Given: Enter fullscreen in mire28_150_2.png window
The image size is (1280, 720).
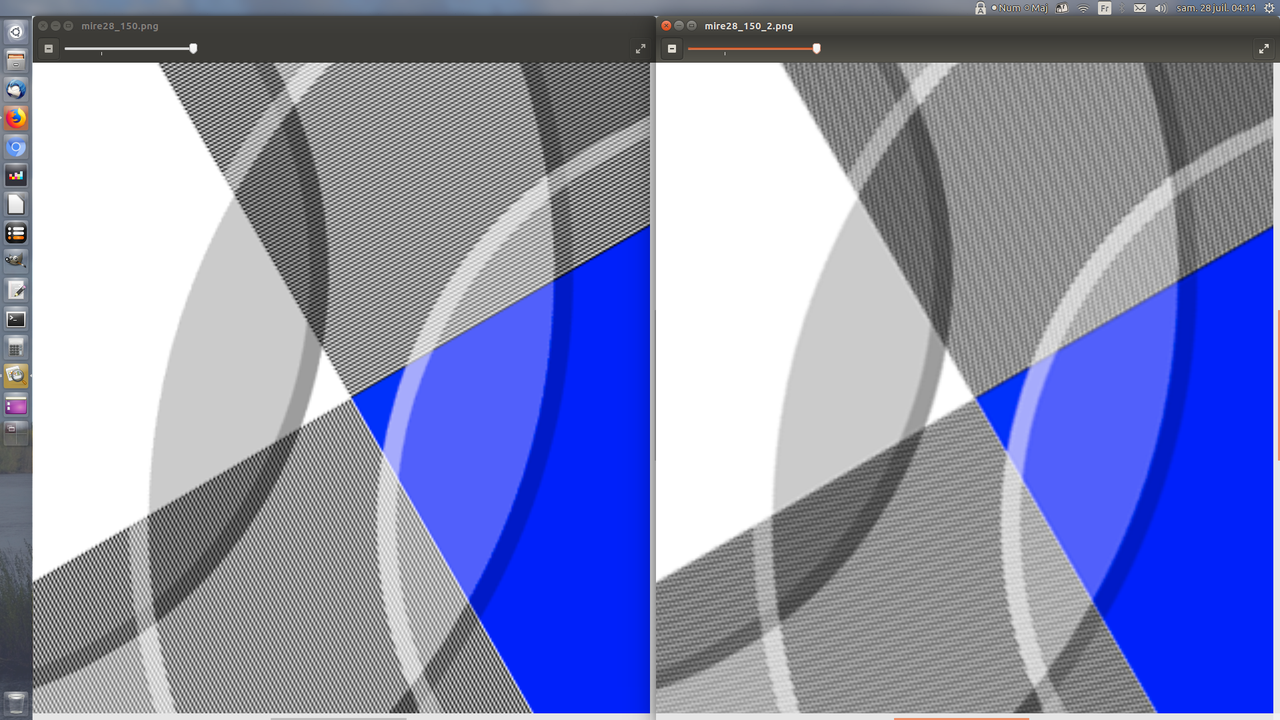Looking at the screenshot, I should pos(1264,48).
